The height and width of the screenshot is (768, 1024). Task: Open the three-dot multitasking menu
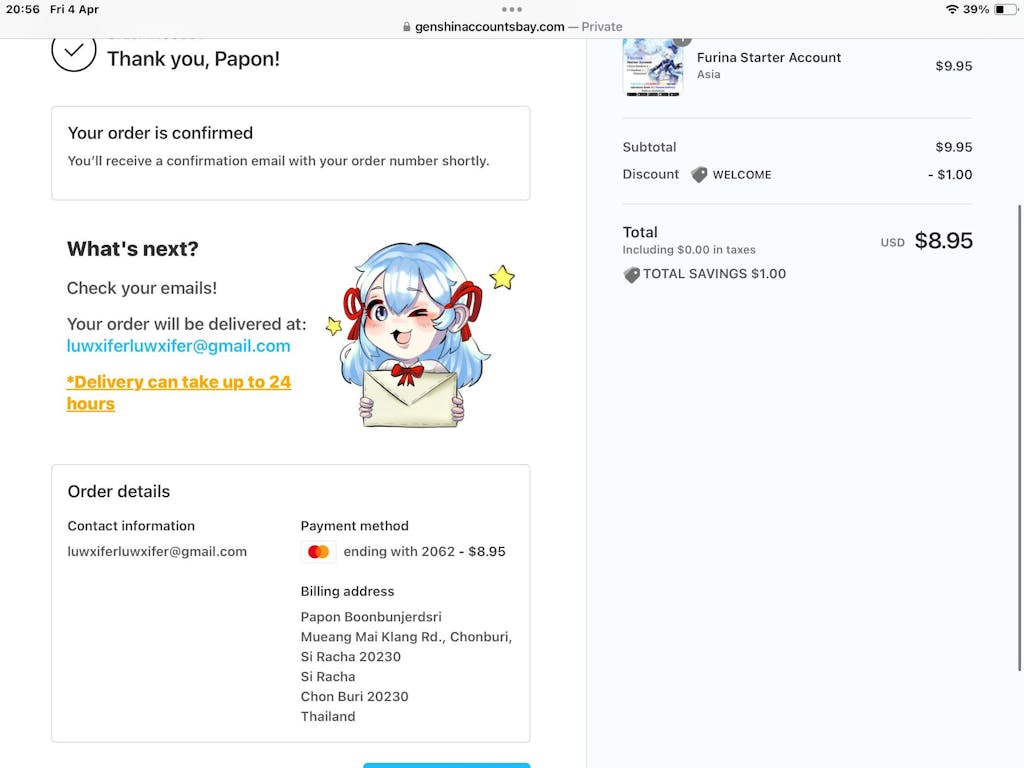point(512,9)
